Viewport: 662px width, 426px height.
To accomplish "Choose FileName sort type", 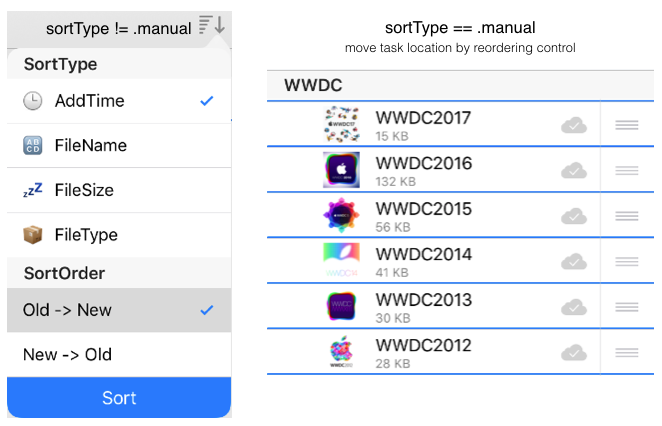I will pyautogui.click(x=119, y=146).
